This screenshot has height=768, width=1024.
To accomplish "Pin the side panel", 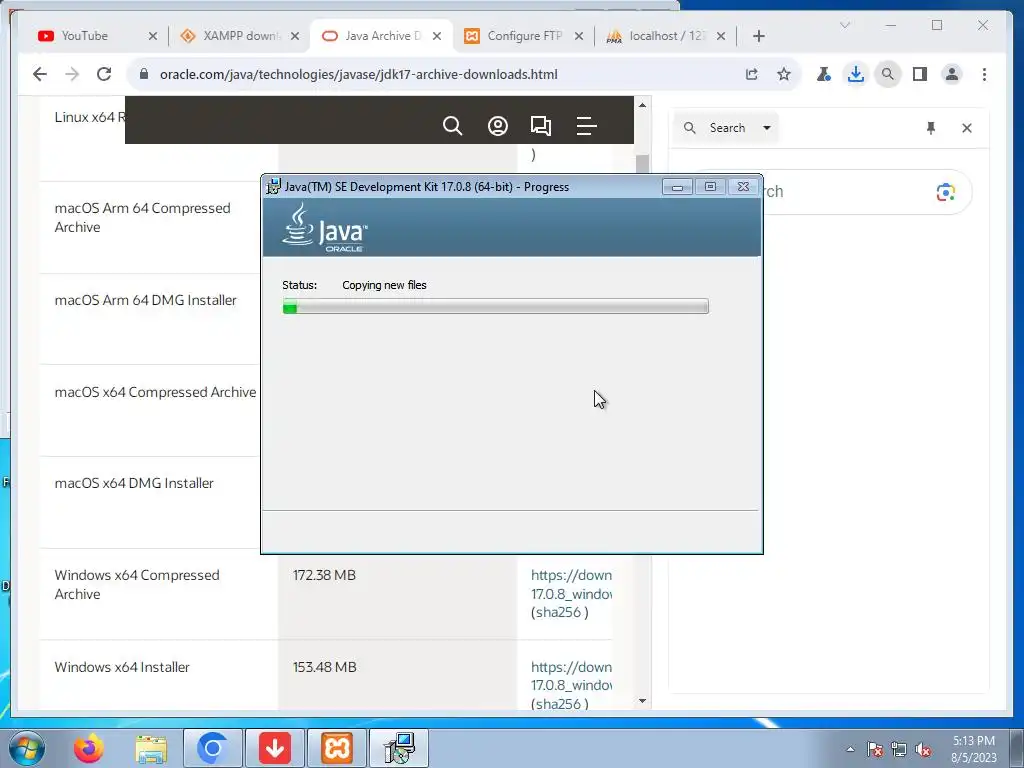I will (931, 128).
